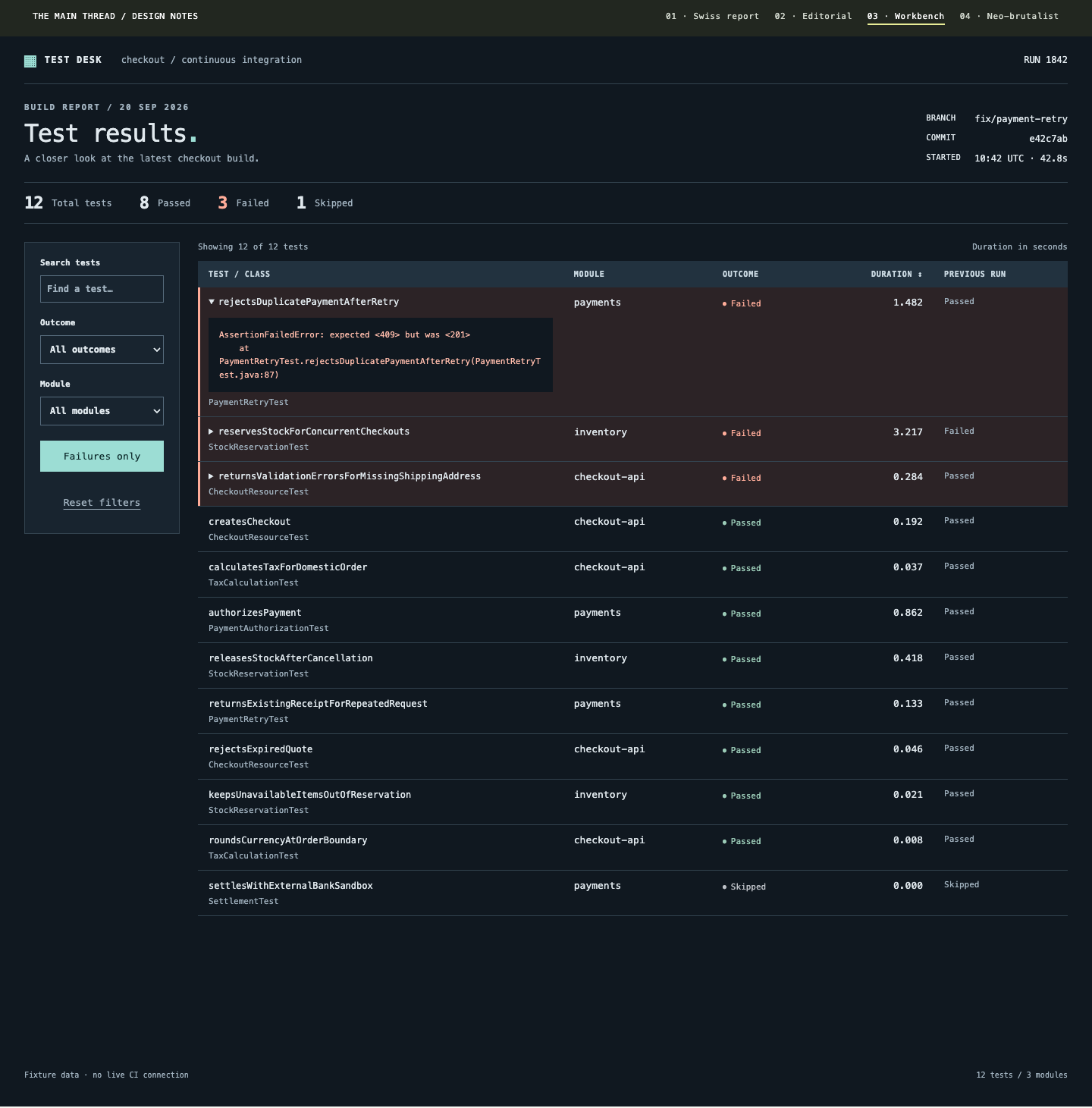Click the Failed outcome for reservesStockForConcurrentCheckouts
This screenshot has width=1092, height=1108.
[x=742, y=433]
